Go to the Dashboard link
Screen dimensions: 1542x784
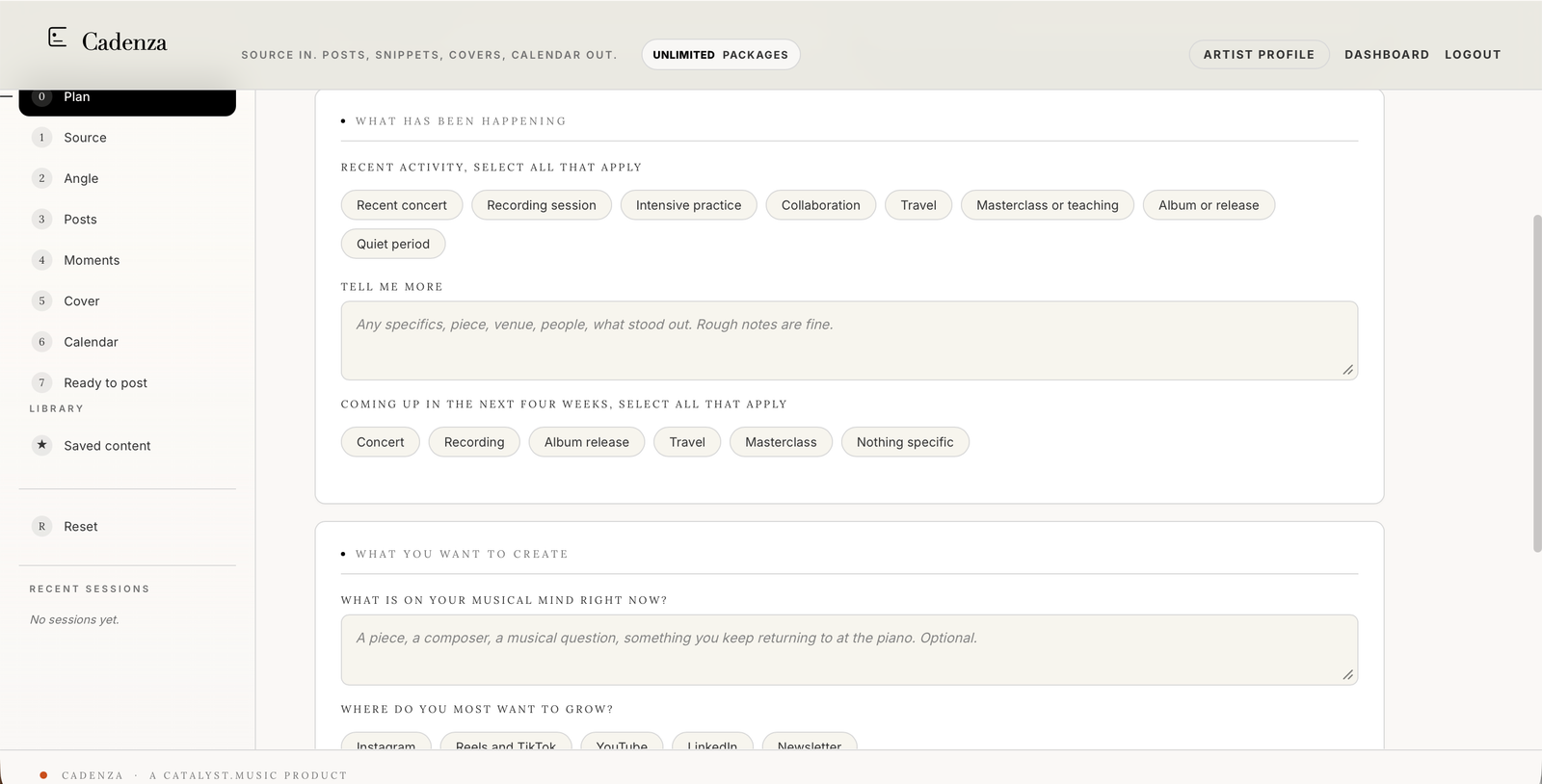click(1387, 55)
